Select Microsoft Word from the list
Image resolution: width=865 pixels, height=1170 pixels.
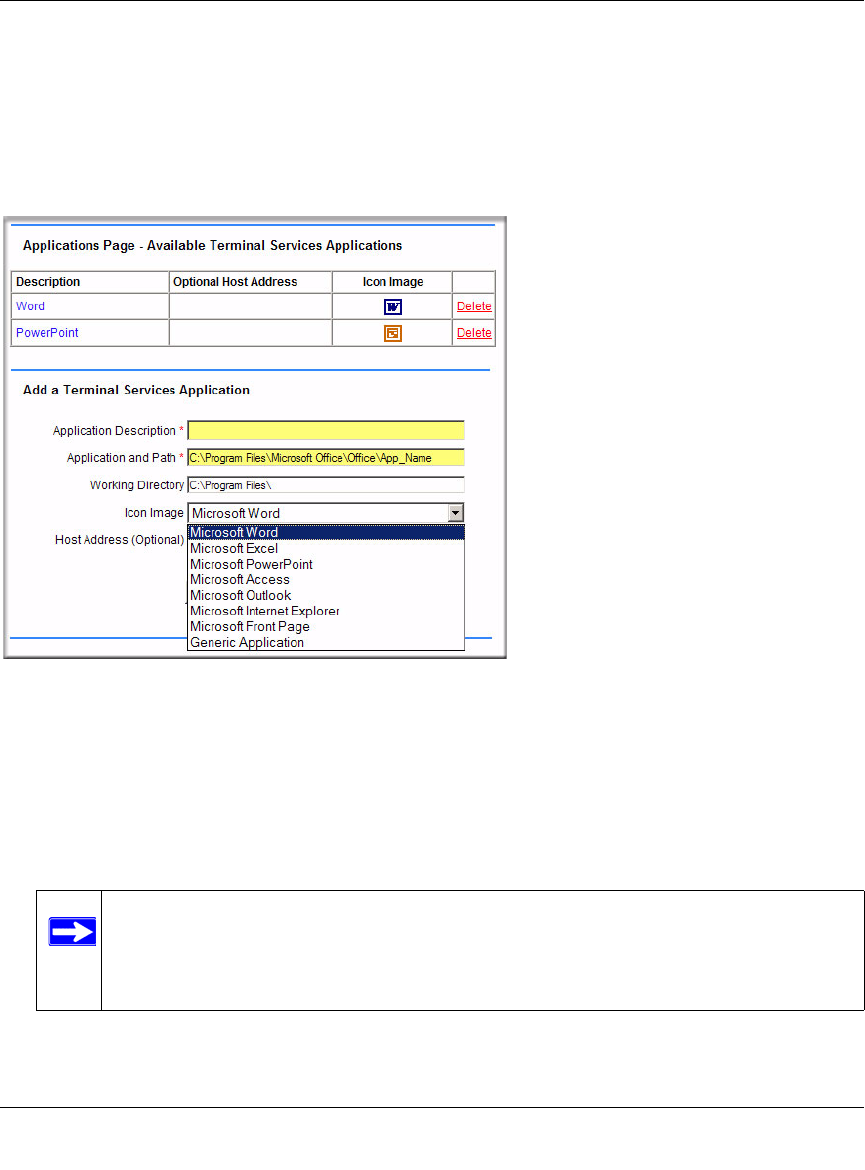pyautogui.click(x=325, y=532)
